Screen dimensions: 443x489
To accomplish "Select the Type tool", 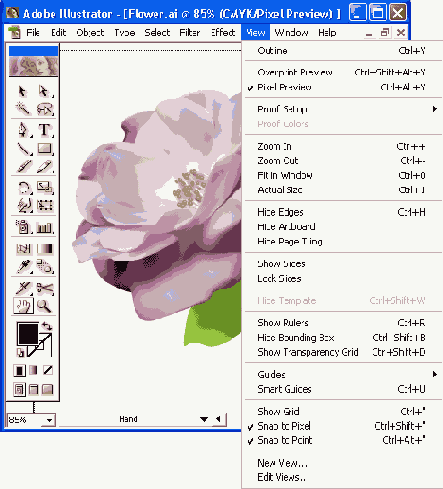I will (x=44, y=130).
